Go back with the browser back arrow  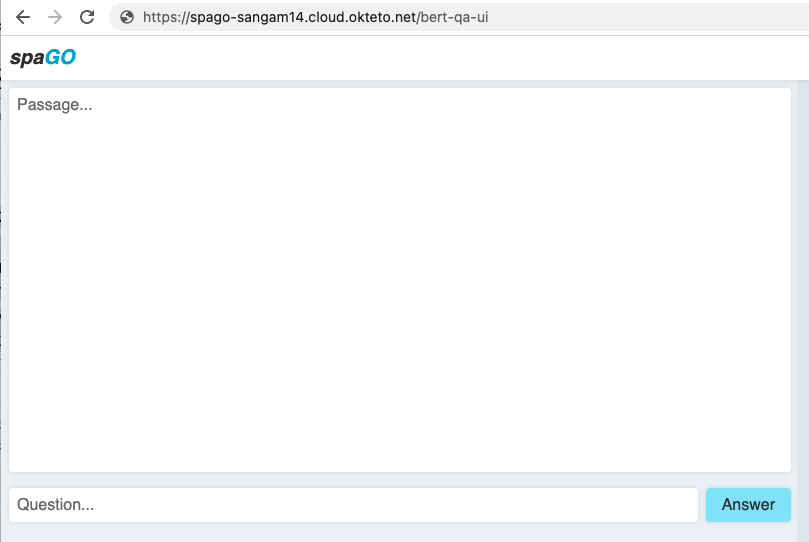pos(23,17)
